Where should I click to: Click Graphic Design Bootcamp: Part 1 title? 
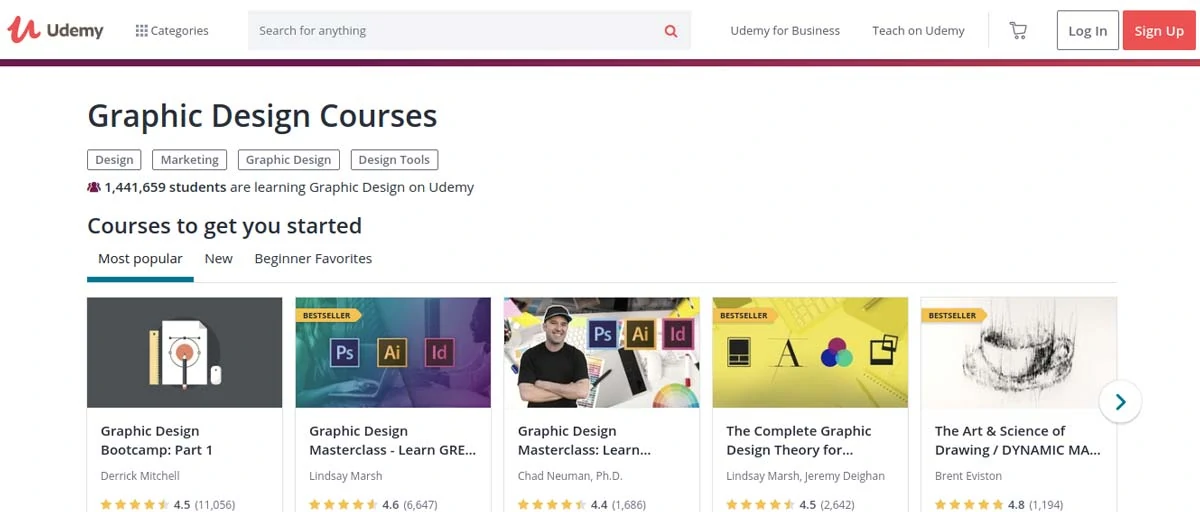[x=157, y=441]
